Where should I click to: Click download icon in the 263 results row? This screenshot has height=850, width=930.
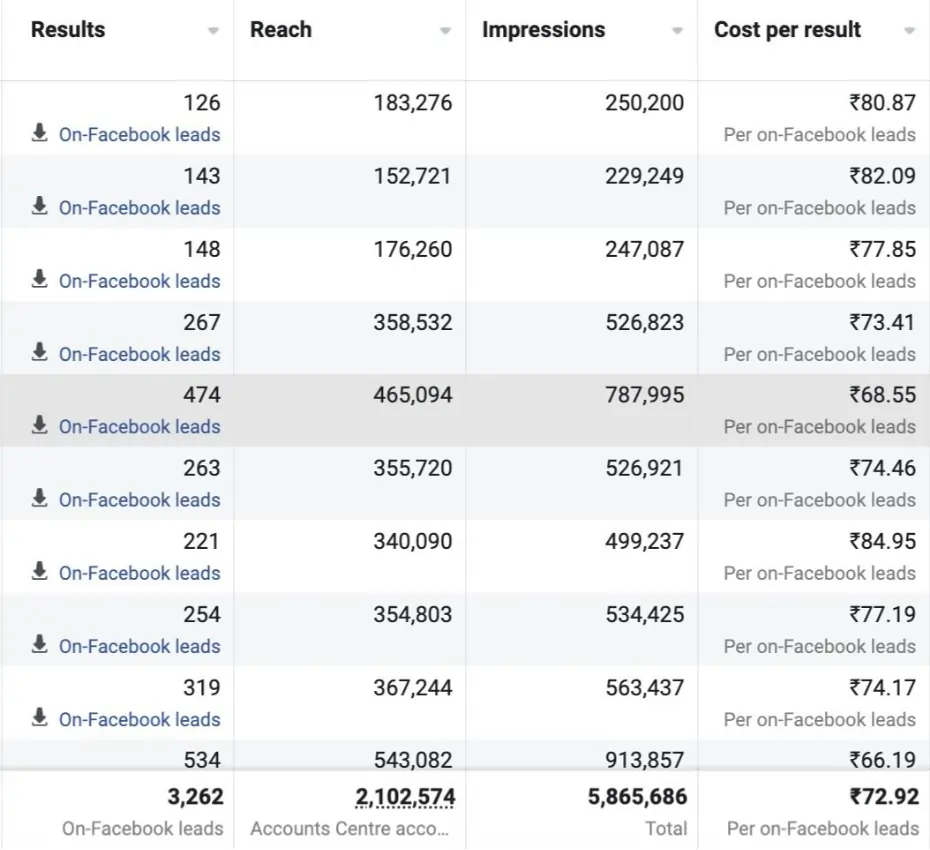(39, 498)
